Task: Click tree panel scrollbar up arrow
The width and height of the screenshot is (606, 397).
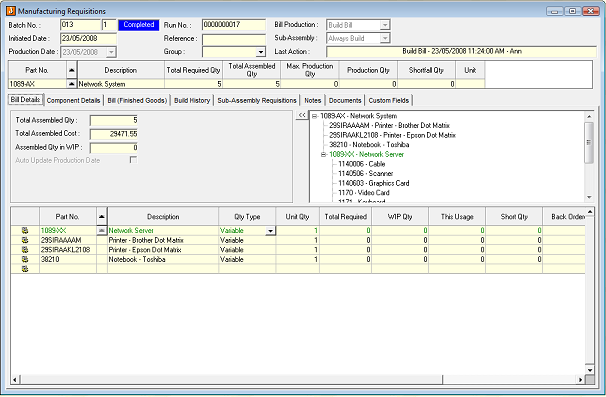Action: coord(589,116)
